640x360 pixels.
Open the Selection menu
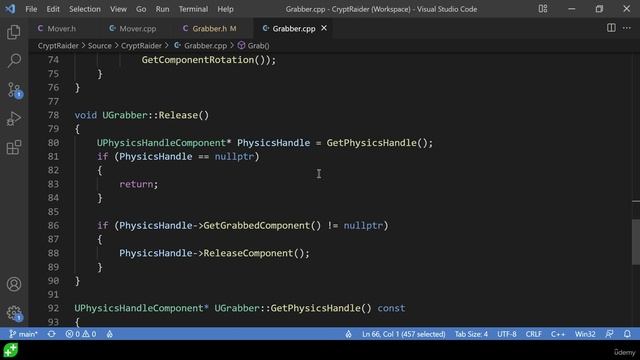(x=84, y=9)
